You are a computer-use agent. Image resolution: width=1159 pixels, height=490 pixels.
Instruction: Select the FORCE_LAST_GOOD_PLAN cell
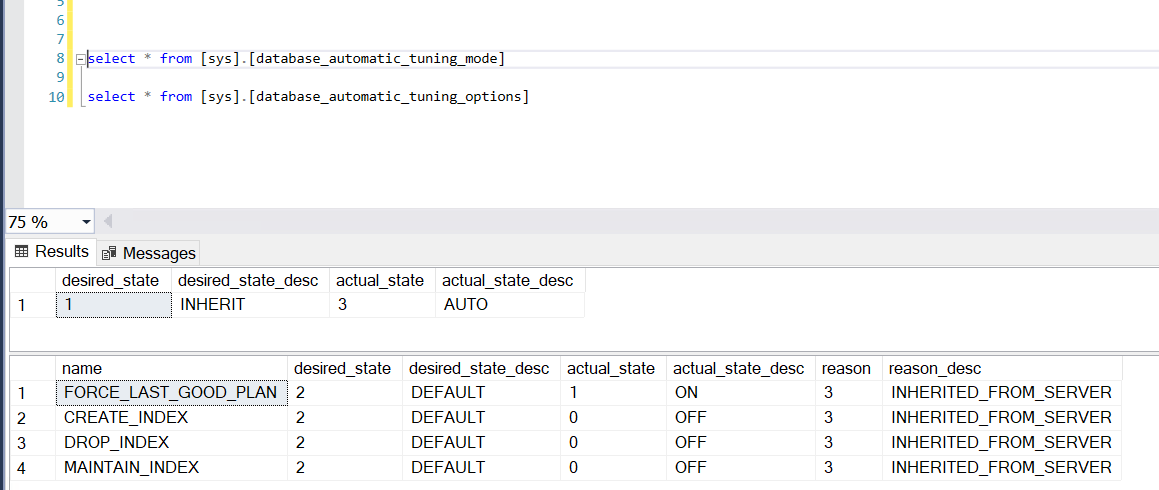[171, 392]
